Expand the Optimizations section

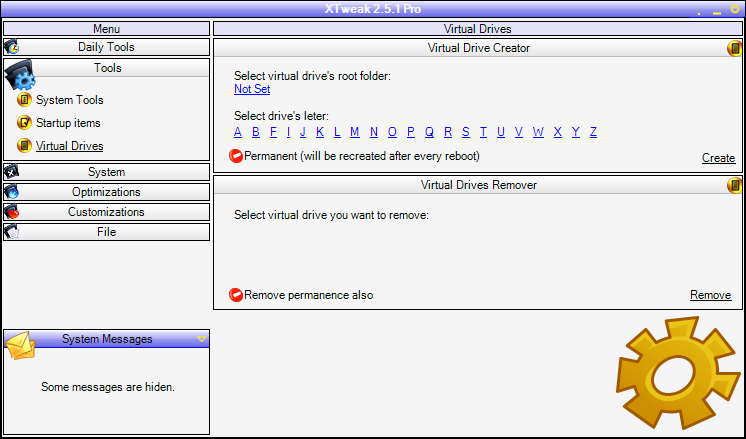click(x=107, y=192)
